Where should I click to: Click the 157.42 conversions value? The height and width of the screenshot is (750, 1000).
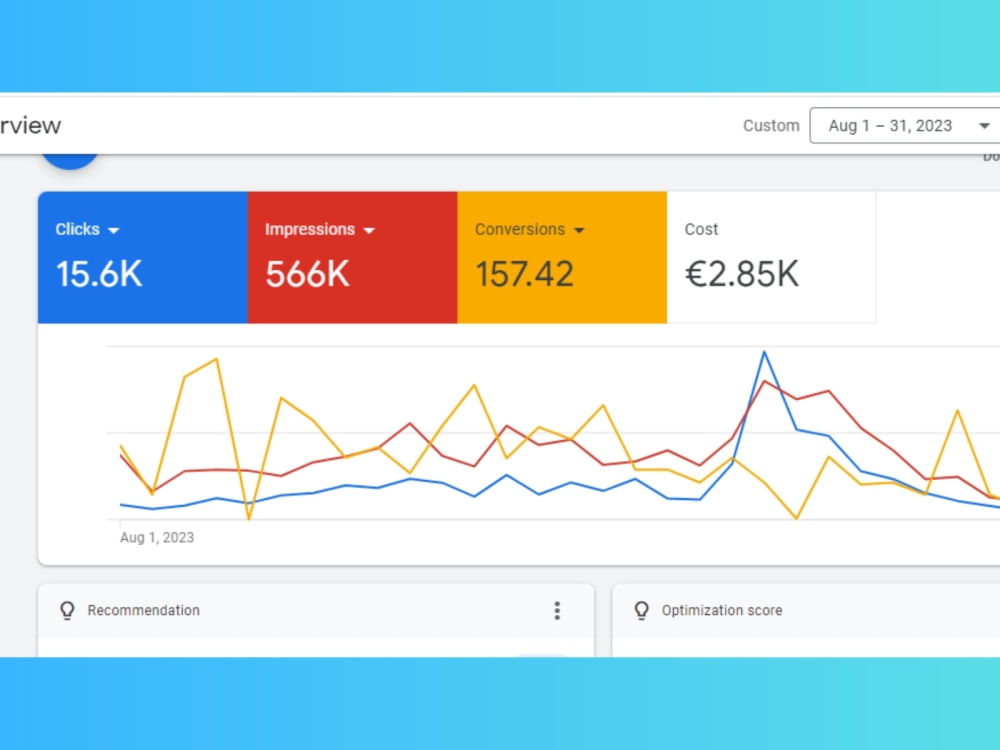pos(524,274)
